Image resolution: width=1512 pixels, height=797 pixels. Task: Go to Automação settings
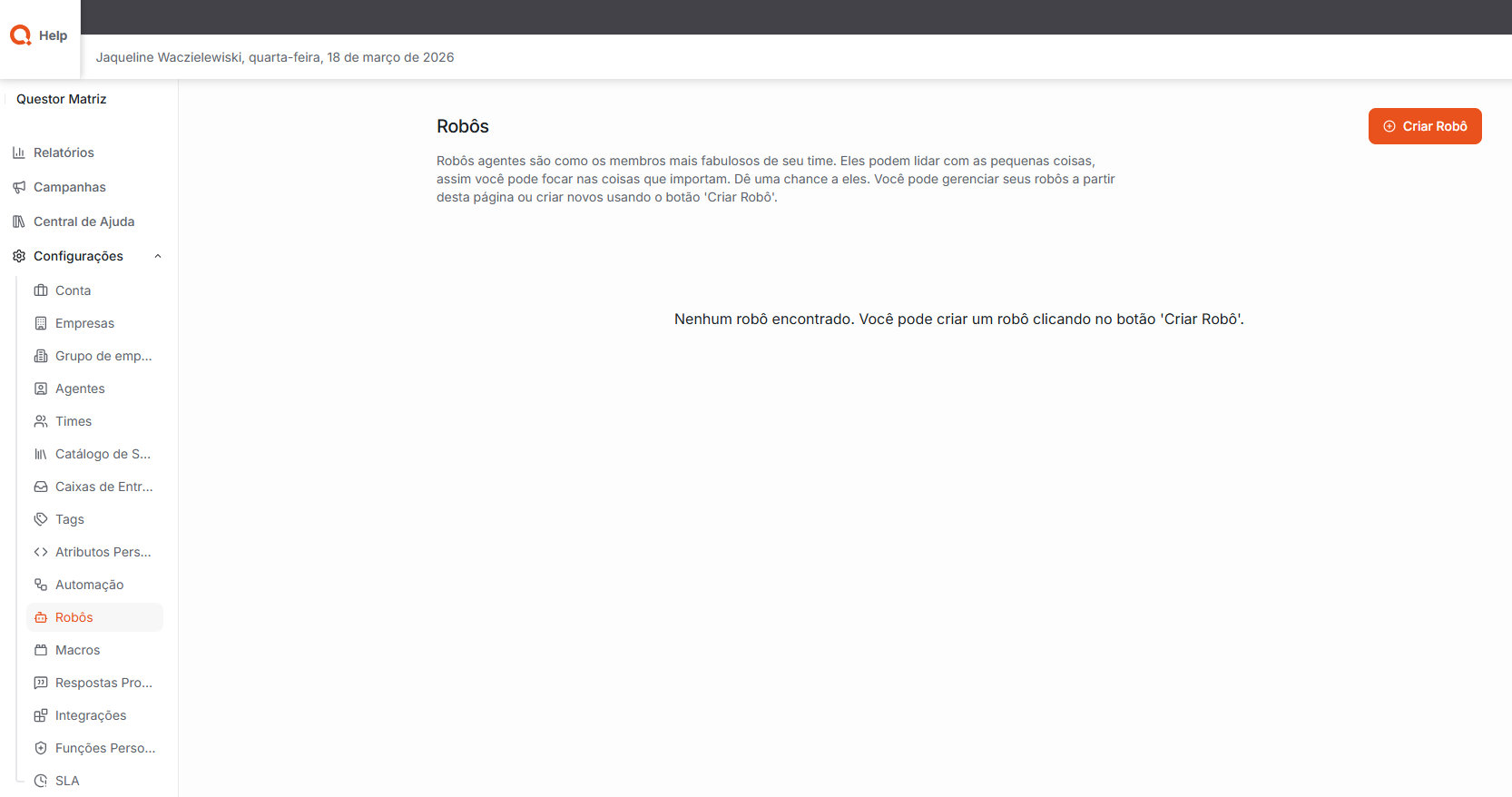click(x=89, y=585)
